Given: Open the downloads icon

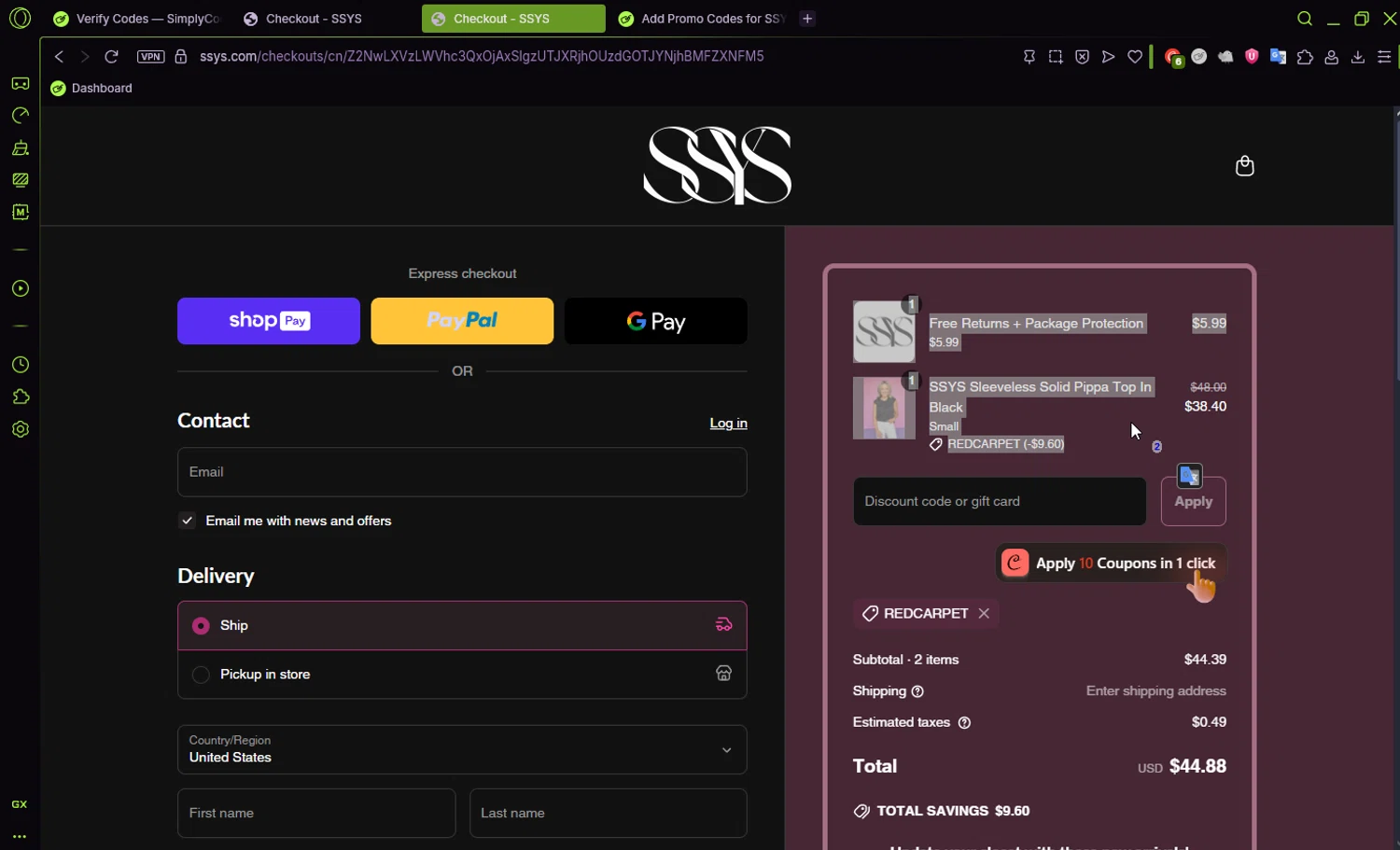Looking at the screenshot, I should click(x=1358, y=57).
